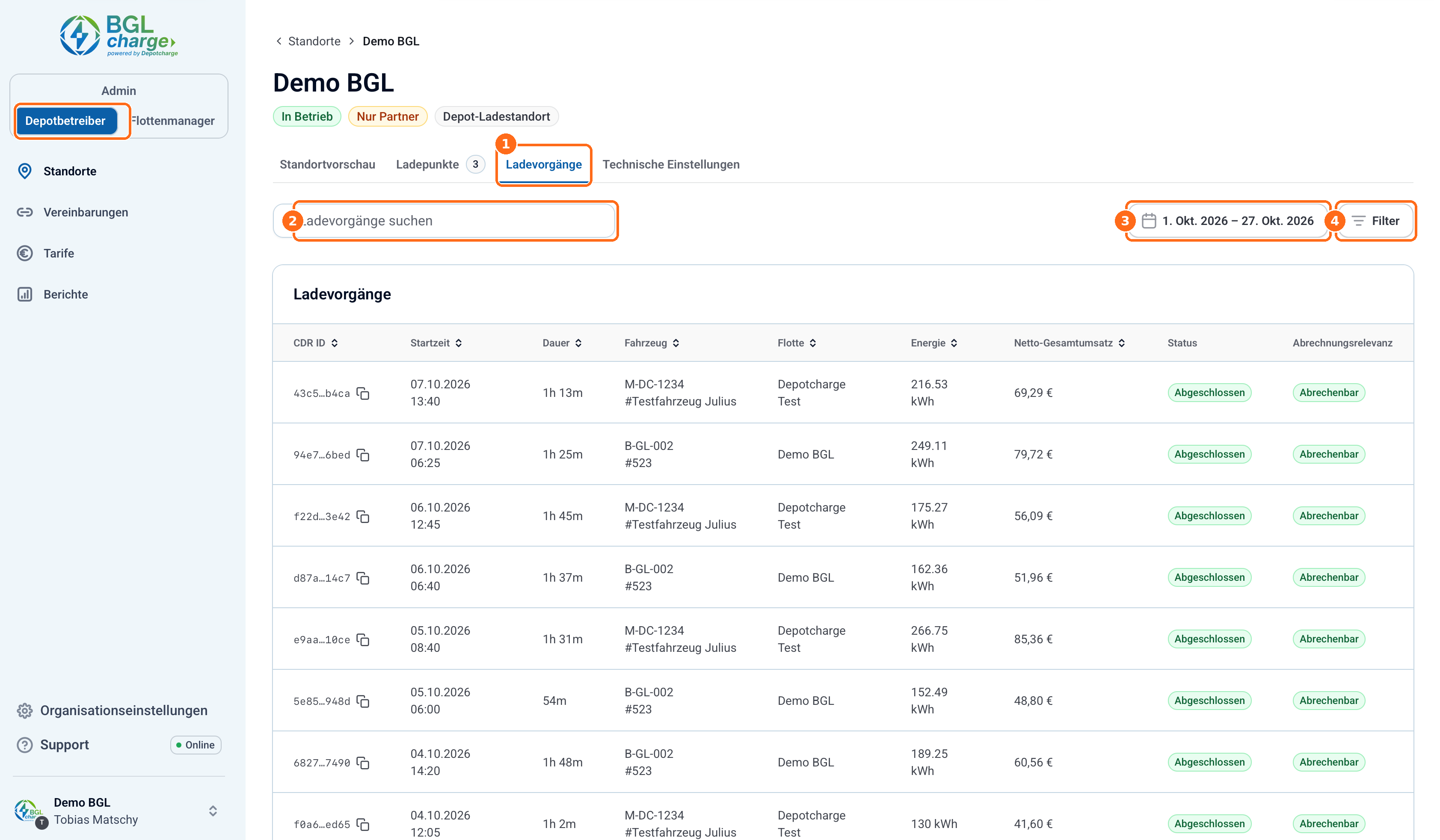
Task: Copy CDR ID 6827…7490
Action: click(363, 763)
